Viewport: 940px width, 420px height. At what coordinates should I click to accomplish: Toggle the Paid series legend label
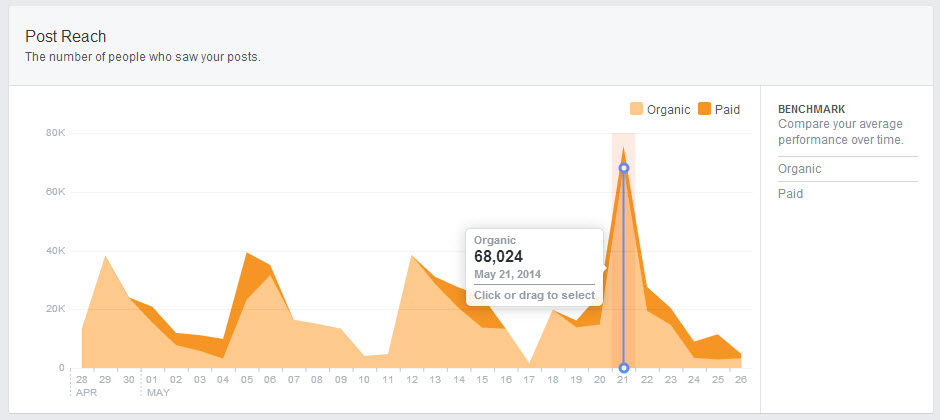point(727,109)
